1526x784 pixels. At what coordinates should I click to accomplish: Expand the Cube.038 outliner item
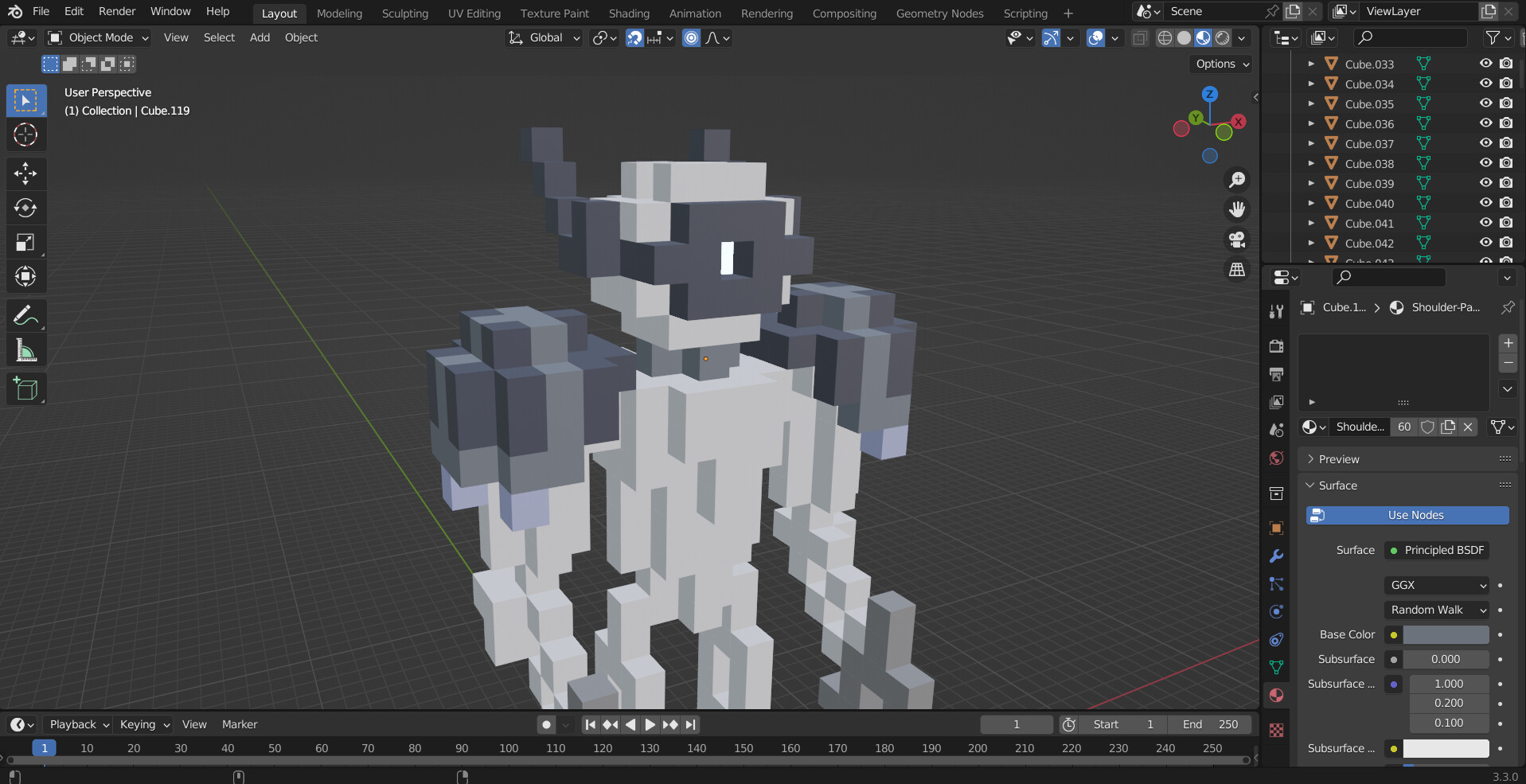pyautogui.click(x=1312, y=163)
